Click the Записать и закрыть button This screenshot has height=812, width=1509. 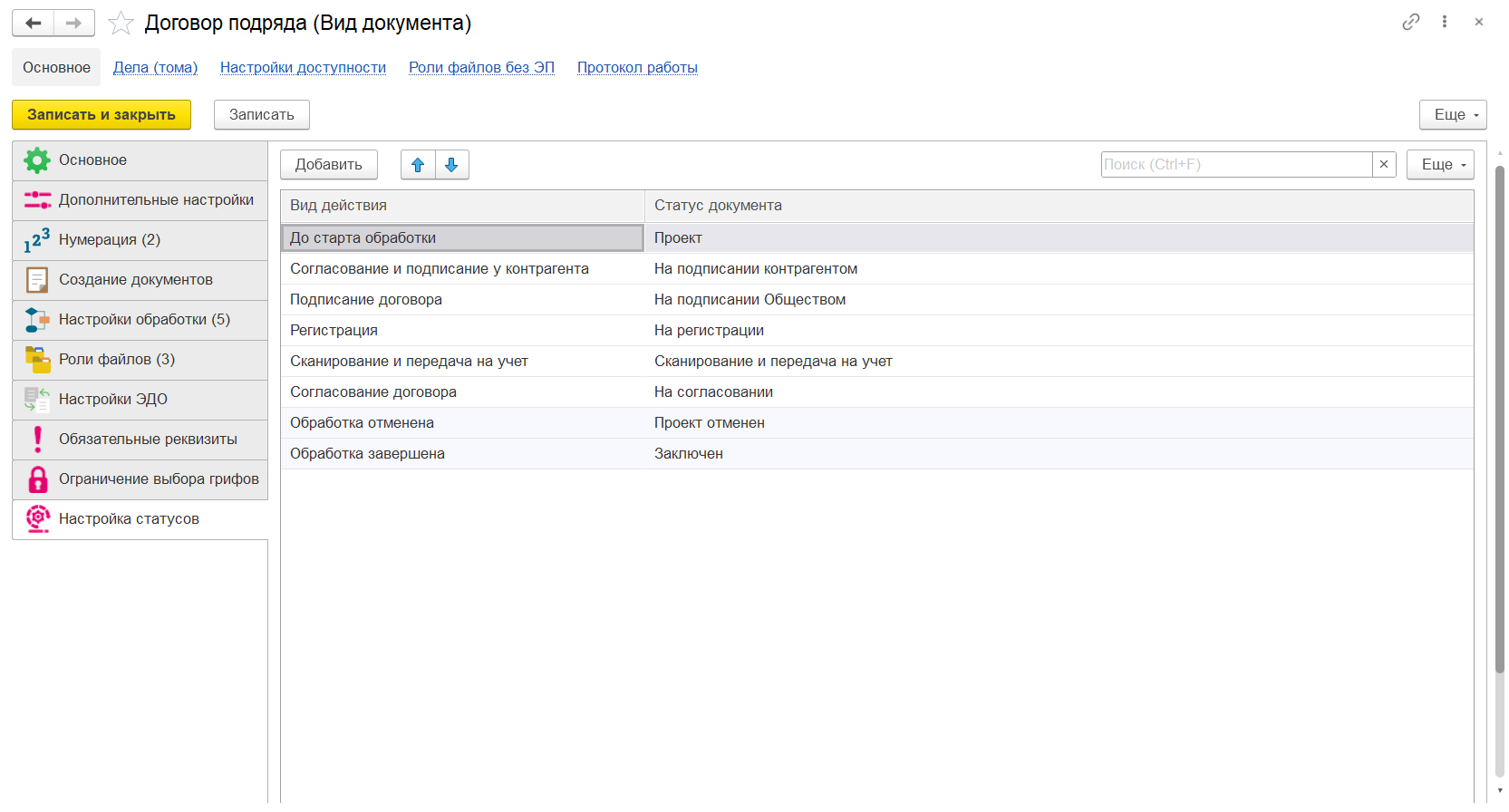[102, 115]
